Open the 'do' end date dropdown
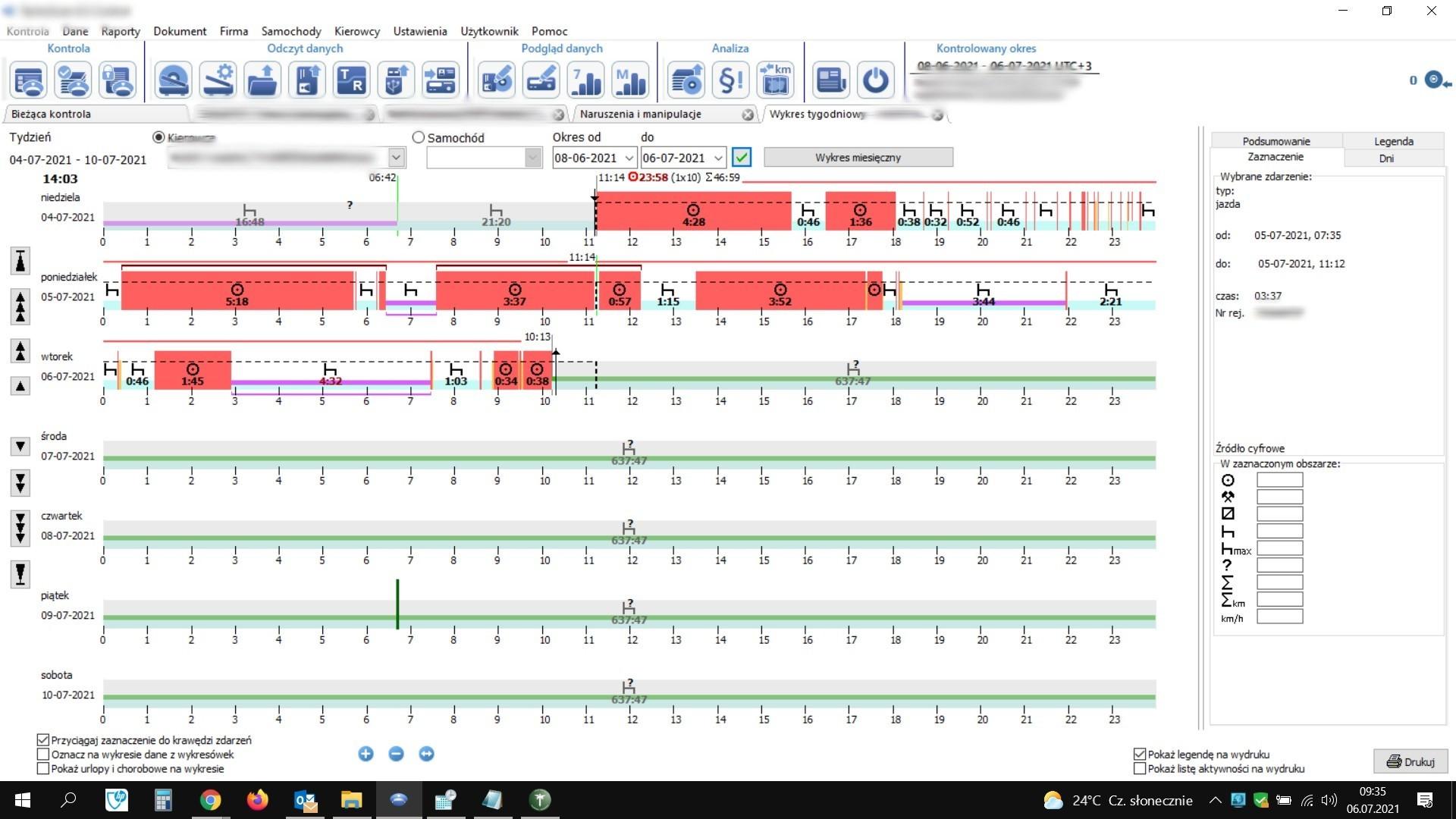 717,158
